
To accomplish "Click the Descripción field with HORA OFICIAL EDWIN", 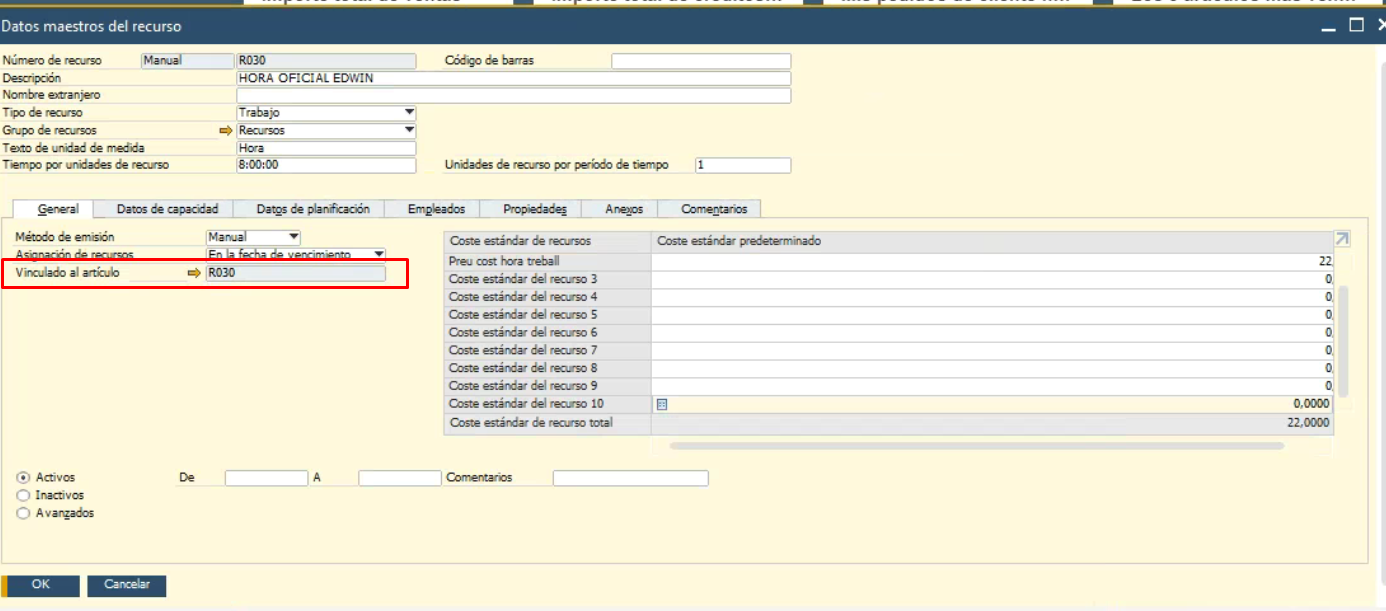I will coord(514,78).
